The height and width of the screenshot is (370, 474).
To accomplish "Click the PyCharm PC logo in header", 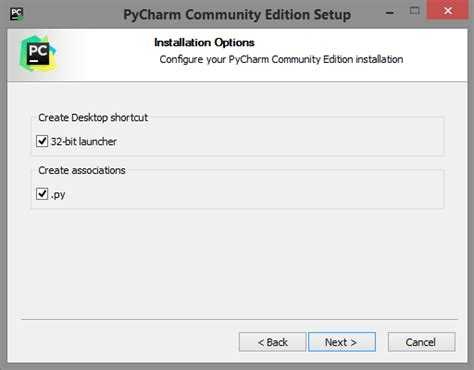I will point(38,53).
